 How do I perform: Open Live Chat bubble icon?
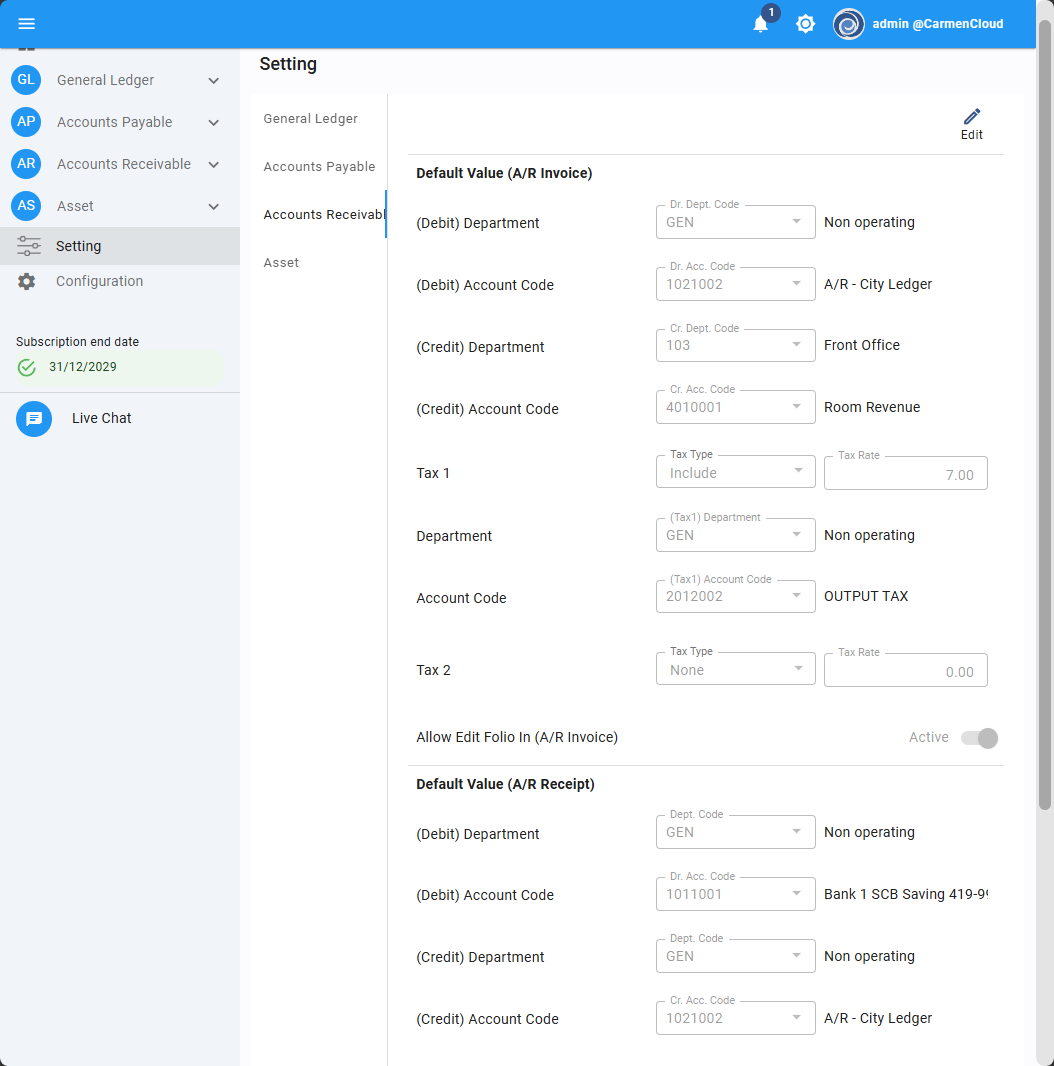(x=34, y=419)
